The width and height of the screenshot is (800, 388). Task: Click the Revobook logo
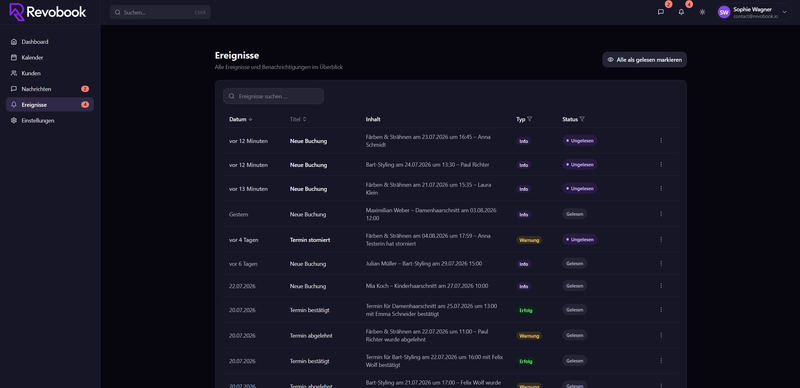(x=47, y=12)
